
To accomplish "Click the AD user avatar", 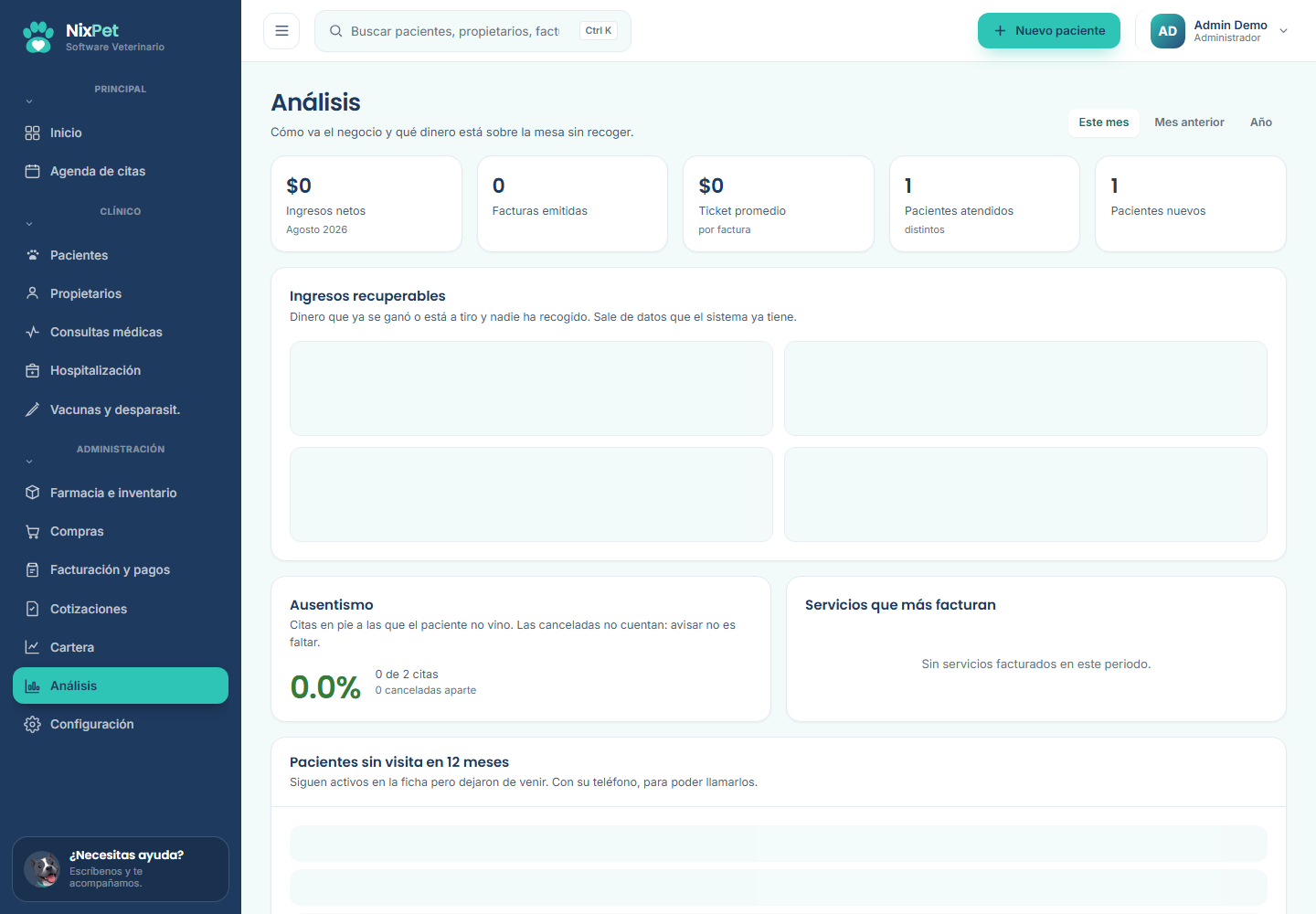I will pyautogui.click(x=1168, y=31).
